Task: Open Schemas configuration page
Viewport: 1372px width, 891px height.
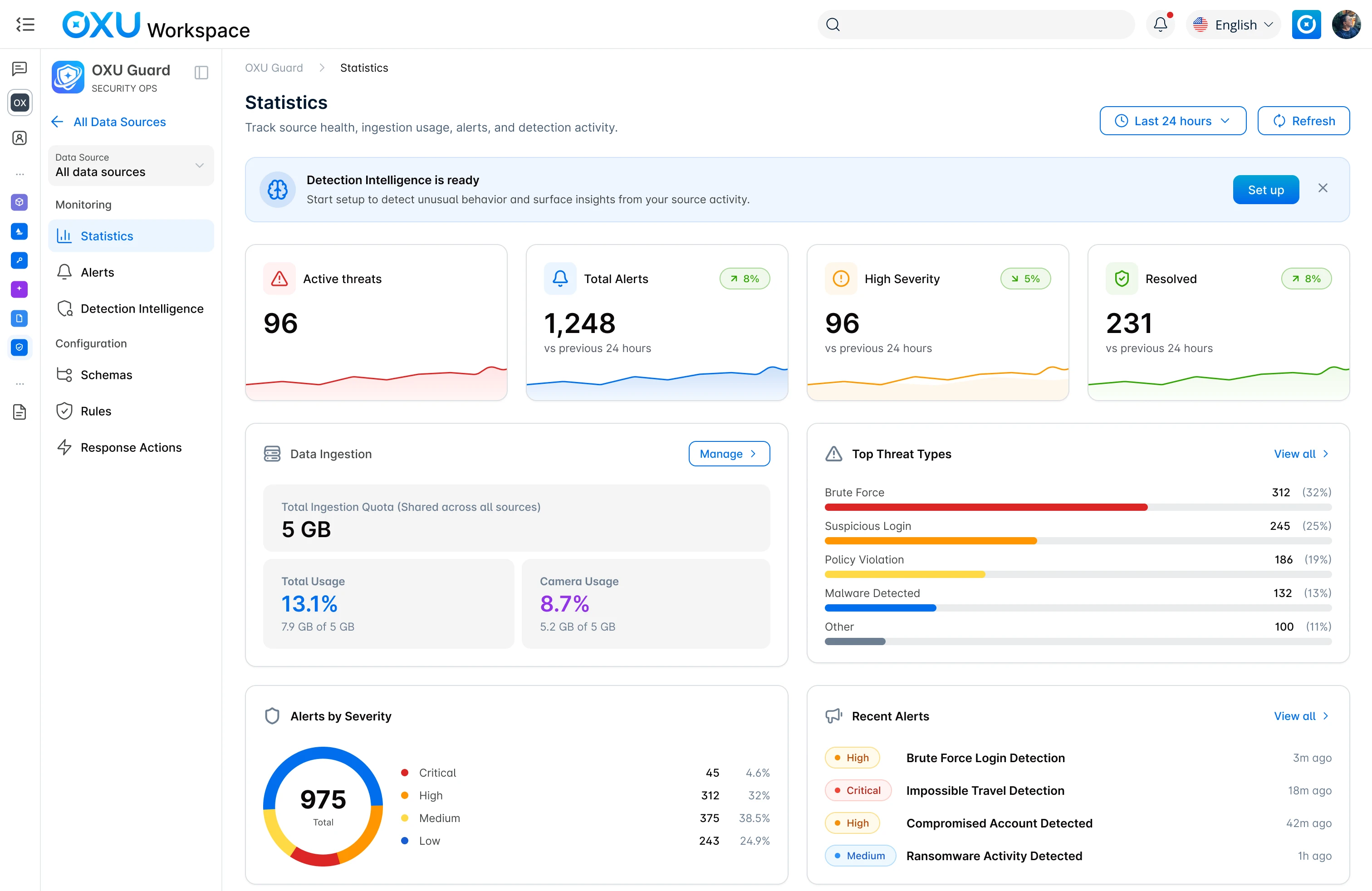Action: [131, 375]
